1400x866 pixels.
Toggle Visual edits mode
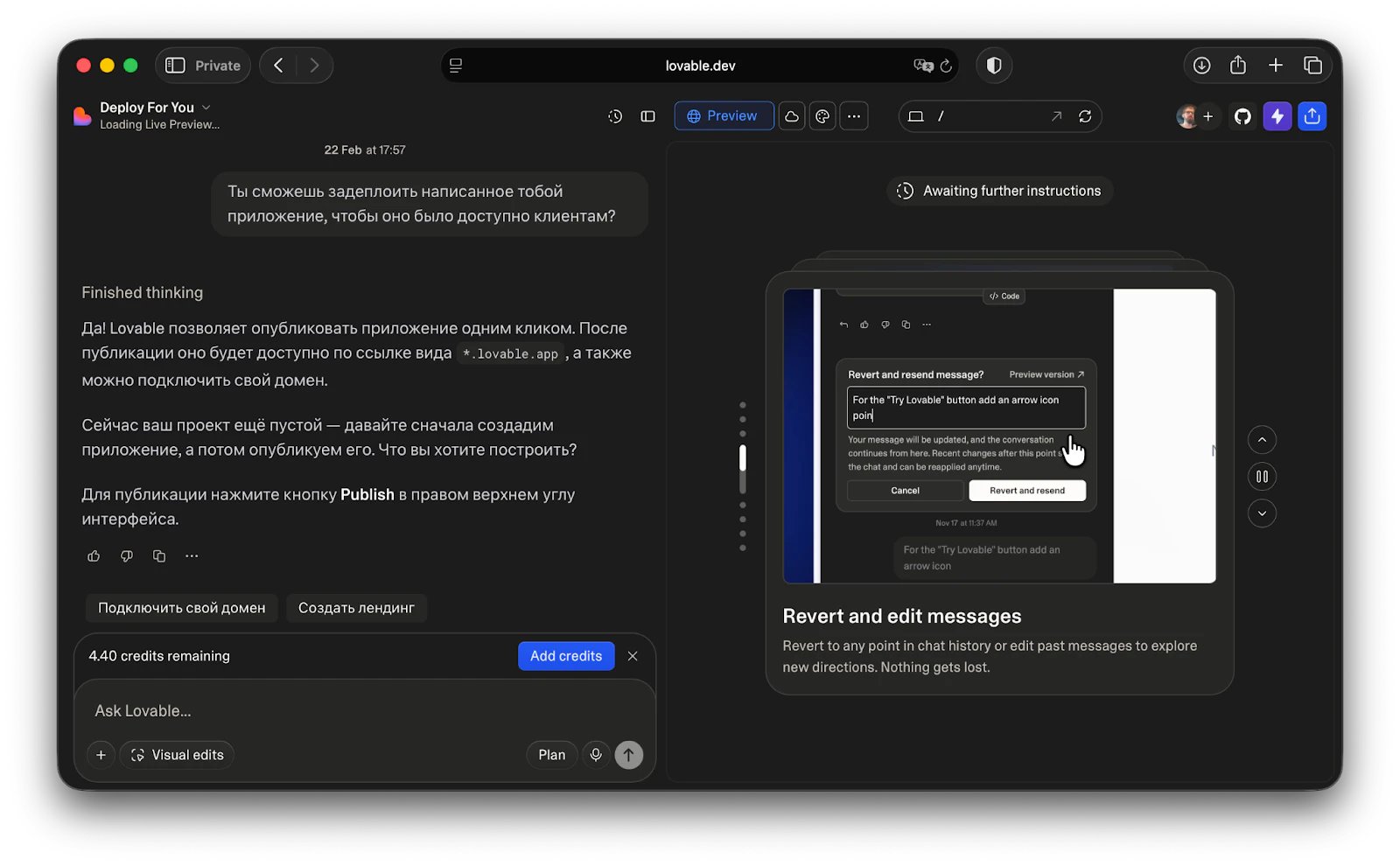[177, 755]
